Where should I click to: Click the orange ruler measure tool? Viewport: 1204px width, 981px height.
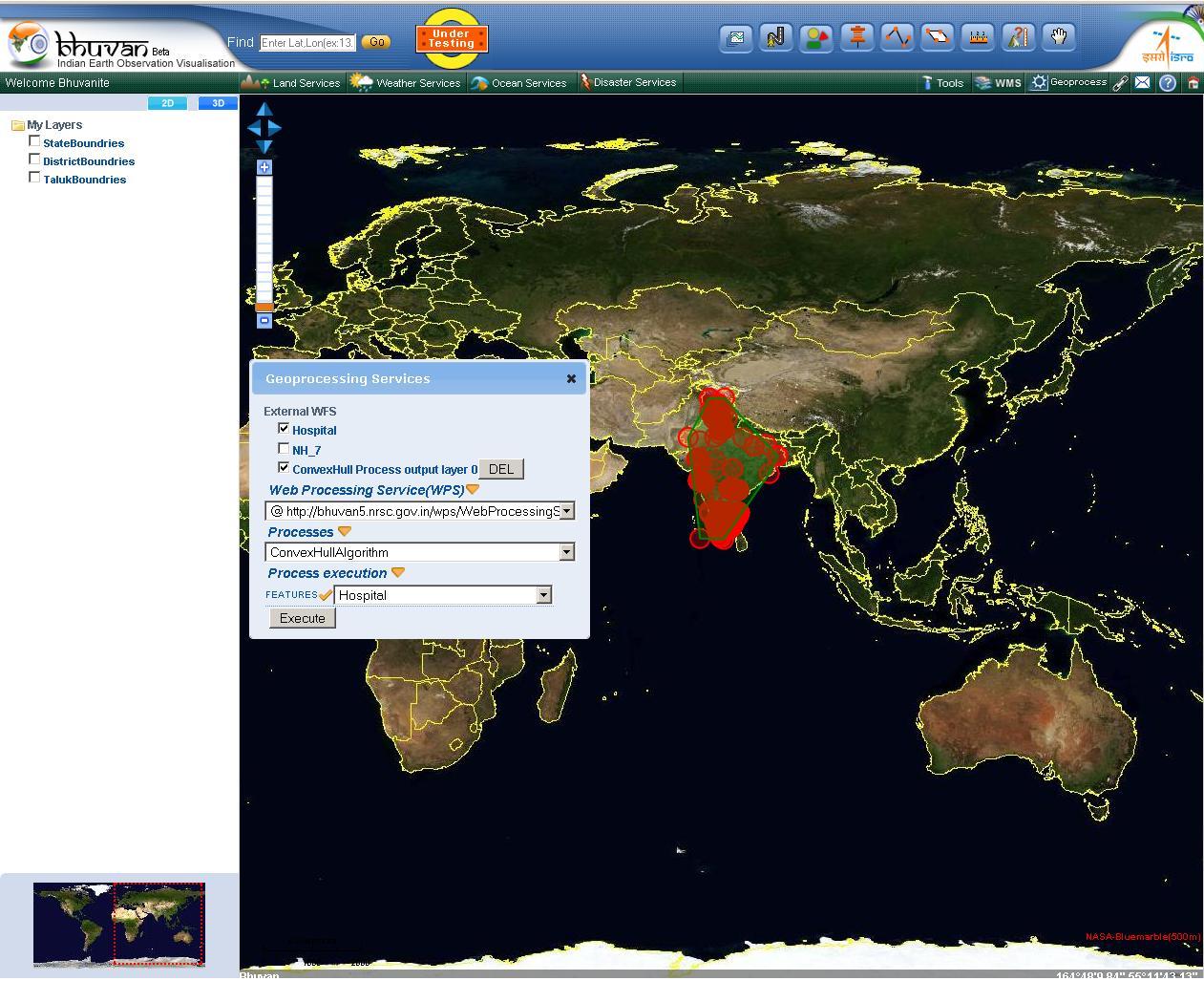tap(978, 38)
